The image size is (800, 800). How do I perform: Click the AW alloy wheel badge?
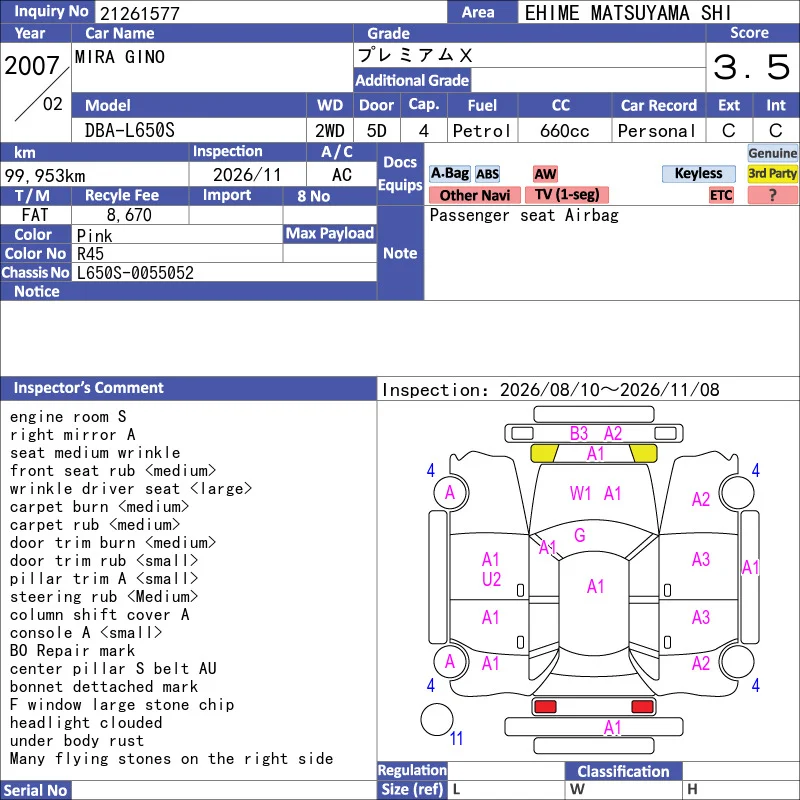pyautogui.click(x=545, y=174)
